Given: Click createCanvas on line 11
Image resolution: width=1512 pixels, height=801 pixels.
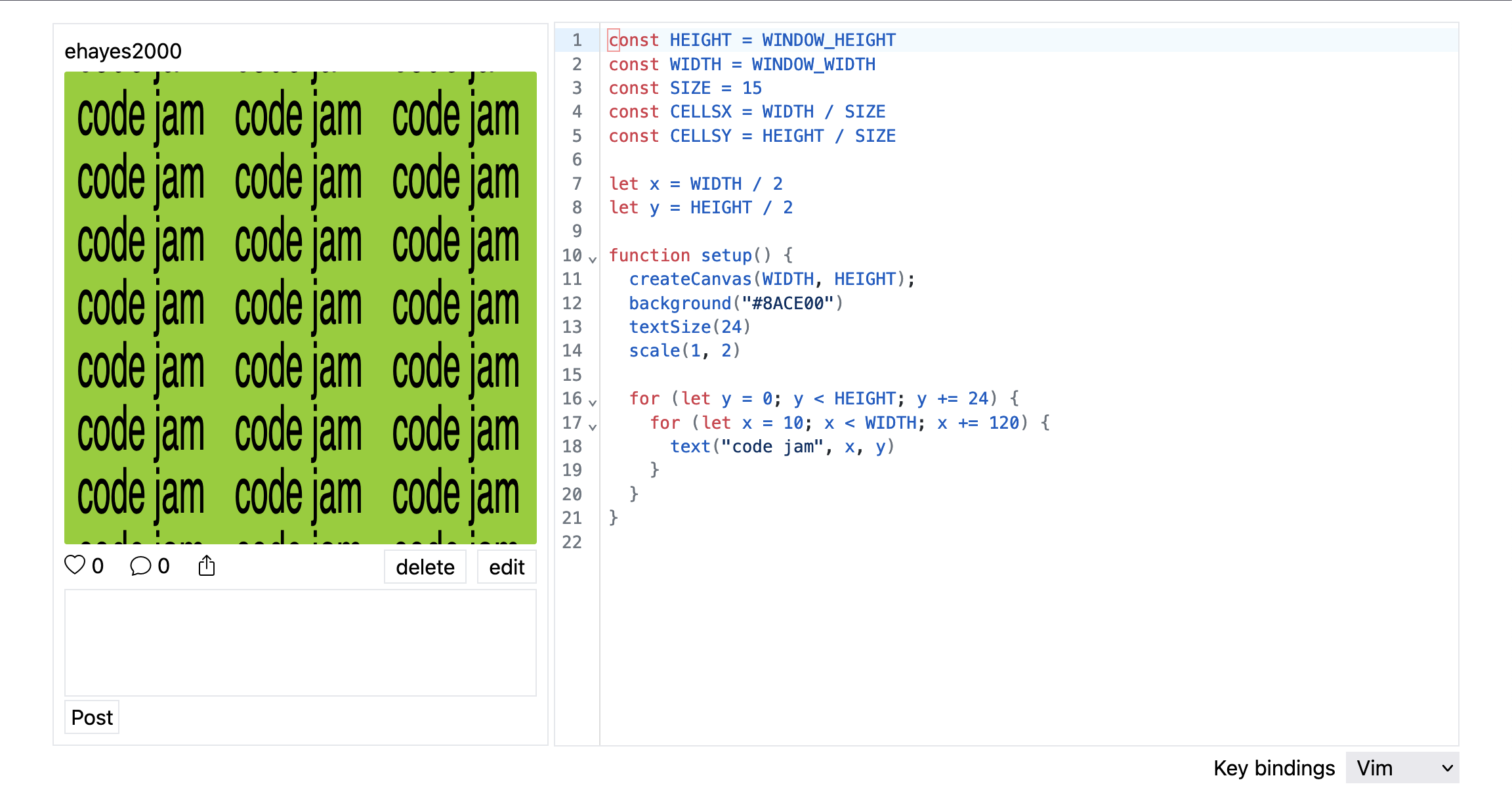Looking at the screenshot, I should point(690,279).
